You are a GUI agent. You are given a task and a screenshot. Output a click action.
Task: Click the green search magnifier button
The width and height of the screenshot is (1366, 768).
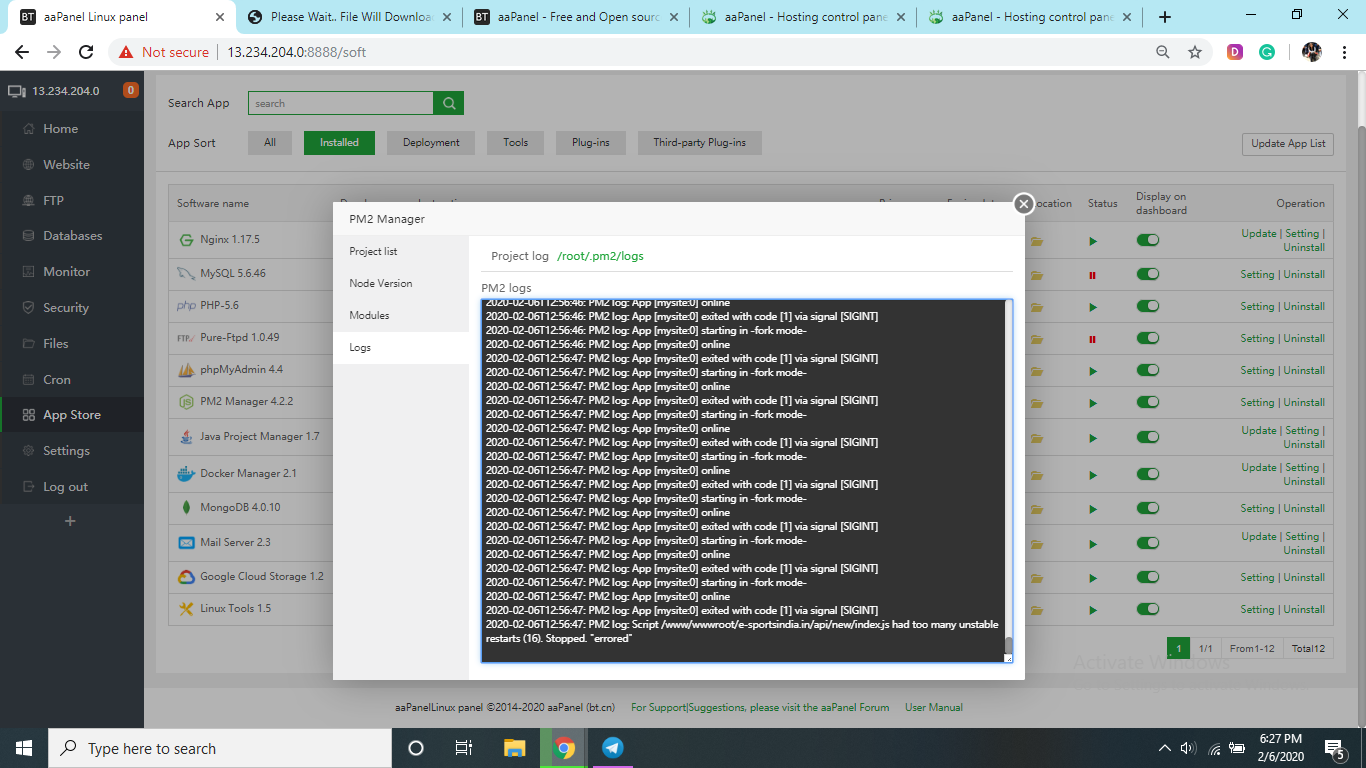click(x=449, y=103)
